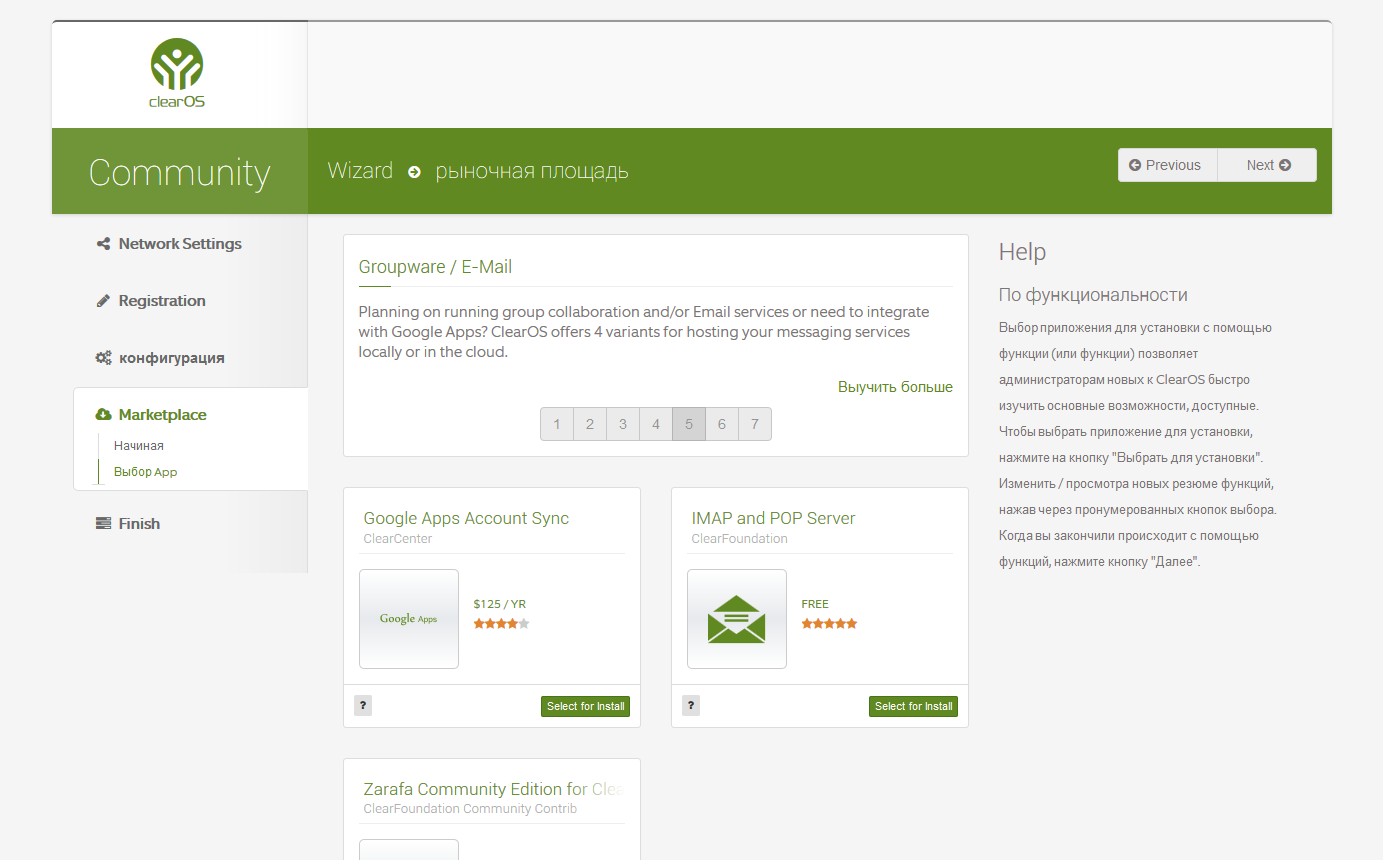Click the ClearFoundation vendor under IMAP

pyautogui.click(x=739, y=539)
